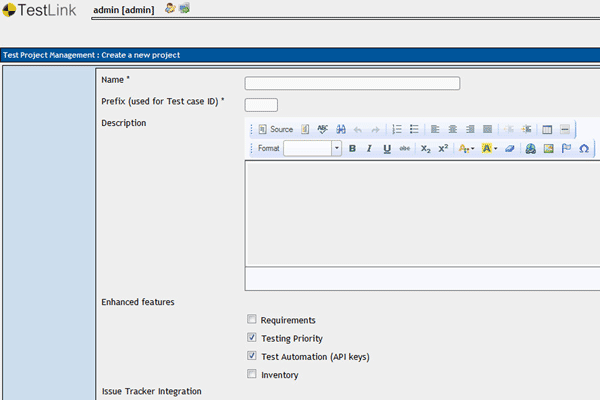Decrease indent with the outdent icon
The width and height of the screenshot is (600, 400).
[x=509, y=129]
